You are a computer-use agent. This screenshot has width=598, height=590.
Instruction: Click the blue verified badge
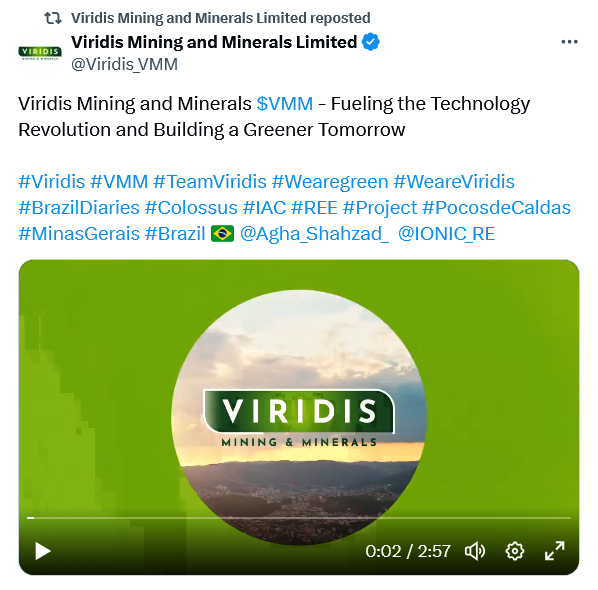(371, 42)
